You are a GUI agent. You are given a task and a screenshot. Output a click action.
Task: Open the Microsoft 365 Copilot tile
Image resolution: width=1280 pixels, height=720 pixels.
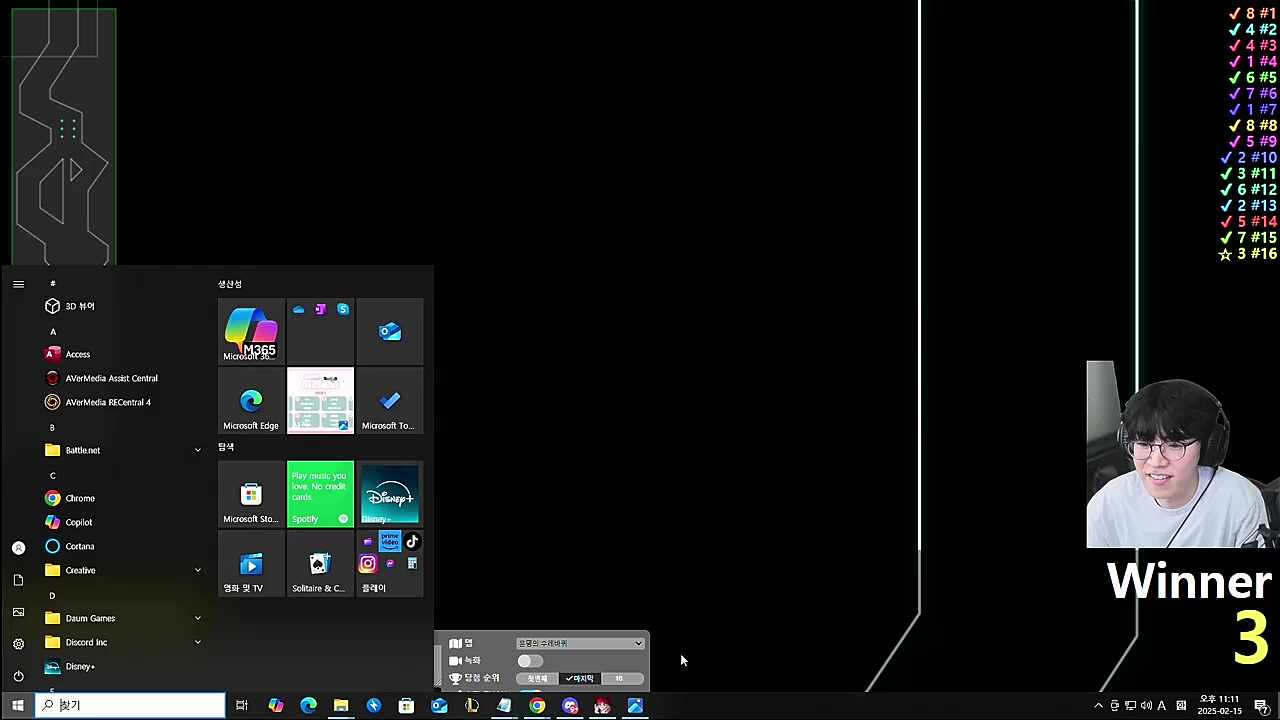pos(251,332)
